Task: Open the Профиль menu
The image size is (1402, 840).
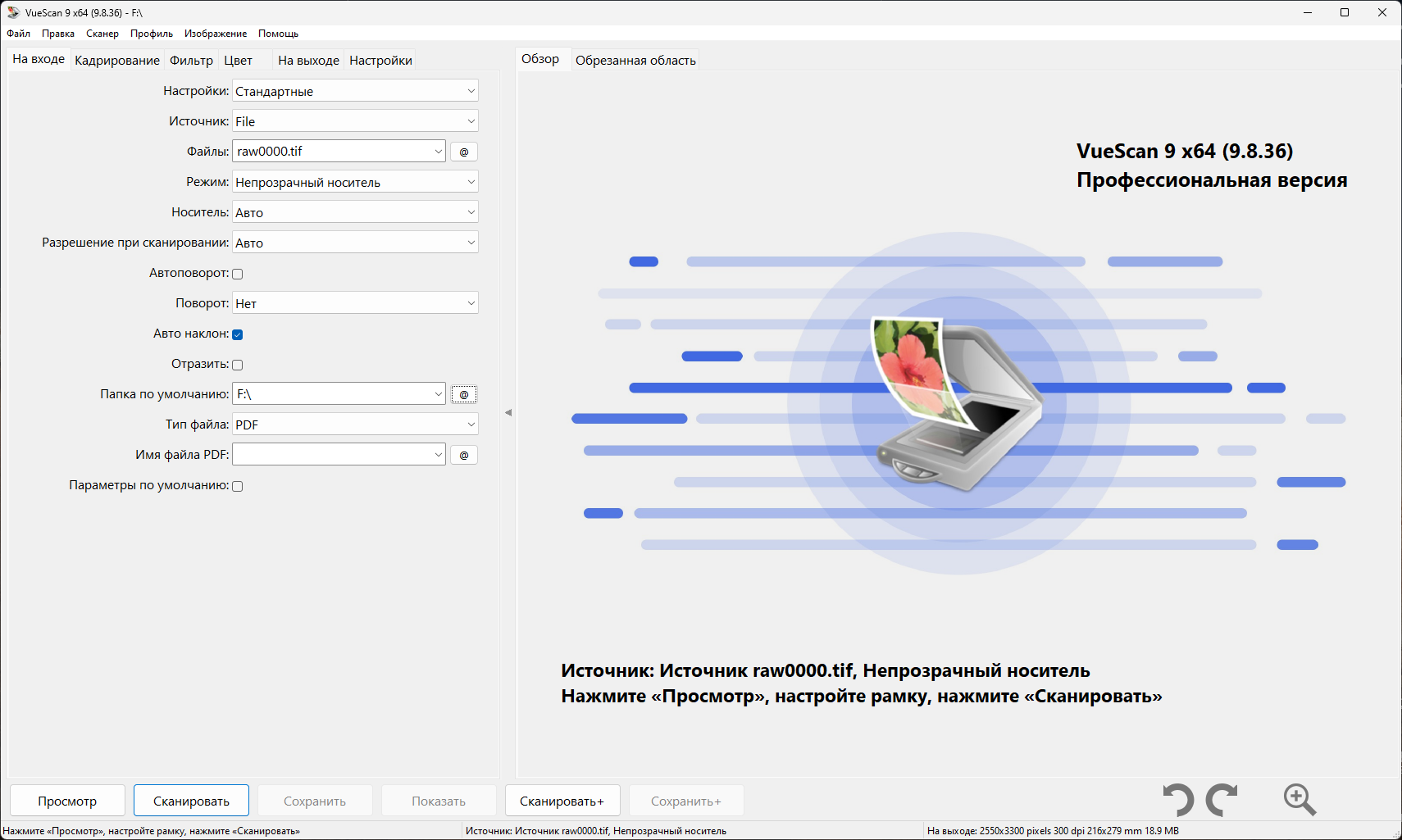Action: coord(152,34)
